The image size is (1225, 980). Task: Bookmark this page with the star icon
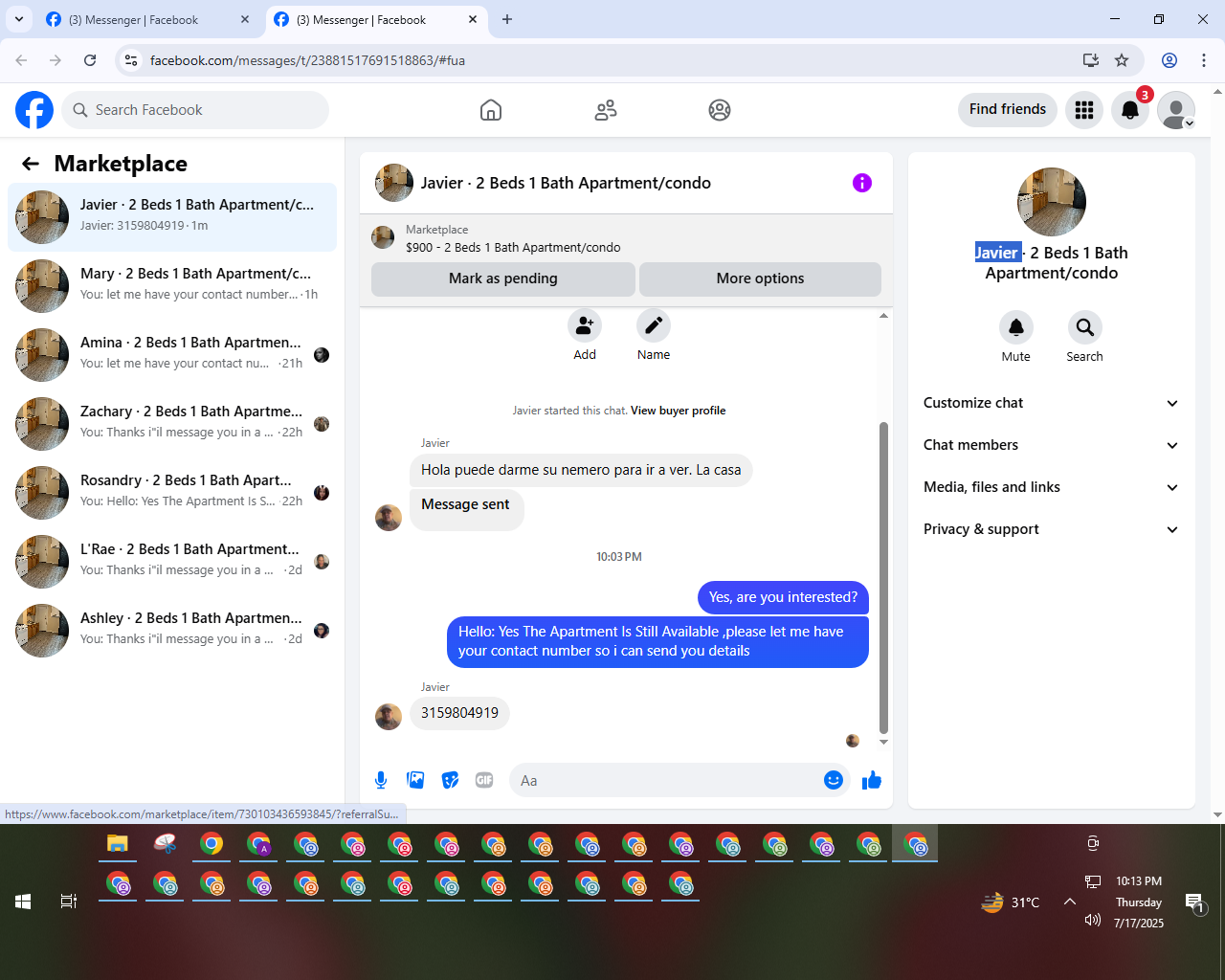point(1122,60)
